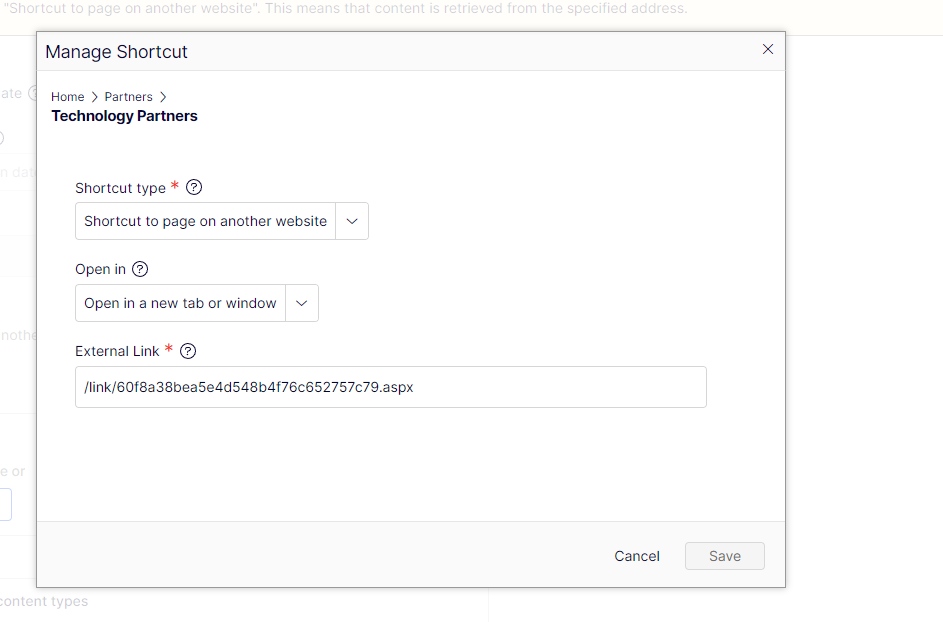Click the Open in field label

(100, 269)
